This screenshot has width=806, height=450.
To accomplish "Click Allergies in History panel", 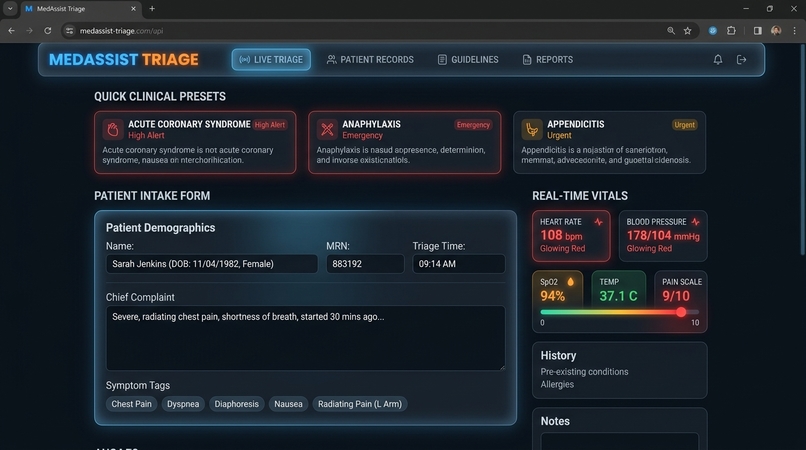I will click(557, 385).
